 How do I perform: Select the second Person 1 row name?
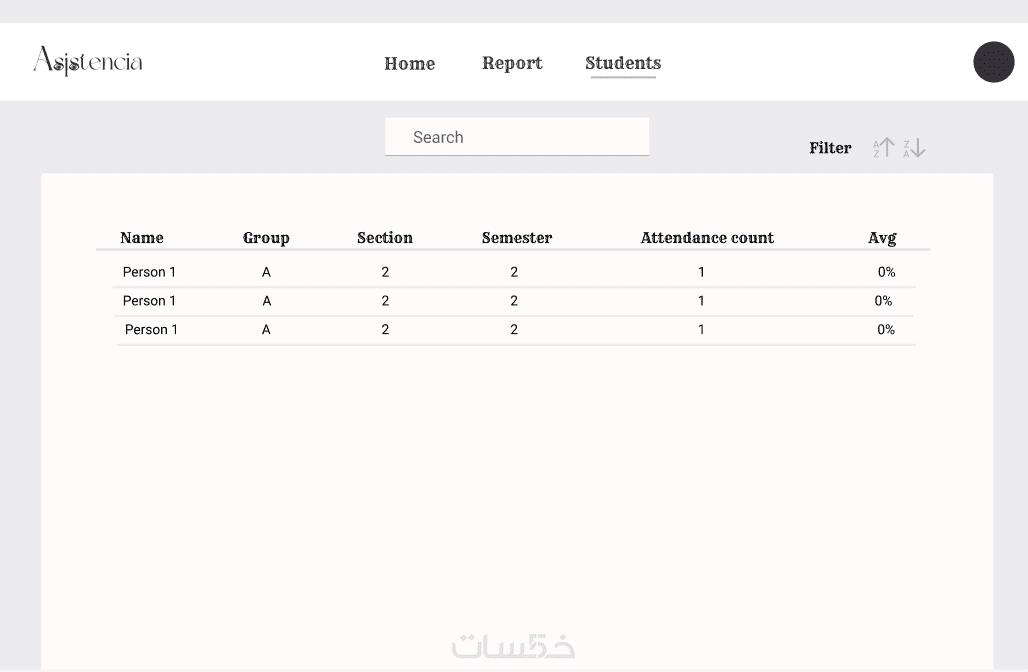coord(149,301)
